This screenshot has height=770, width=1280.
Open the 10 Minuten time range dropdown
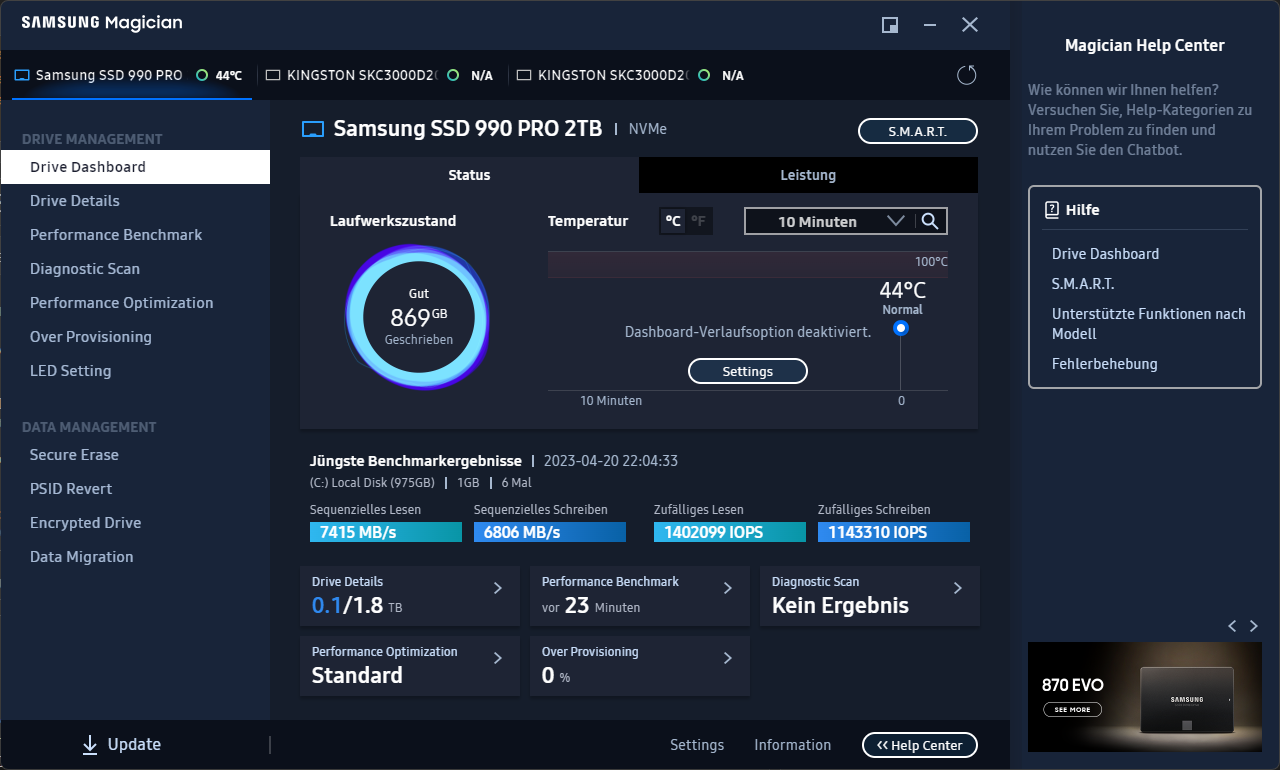[x=829, y=221]
